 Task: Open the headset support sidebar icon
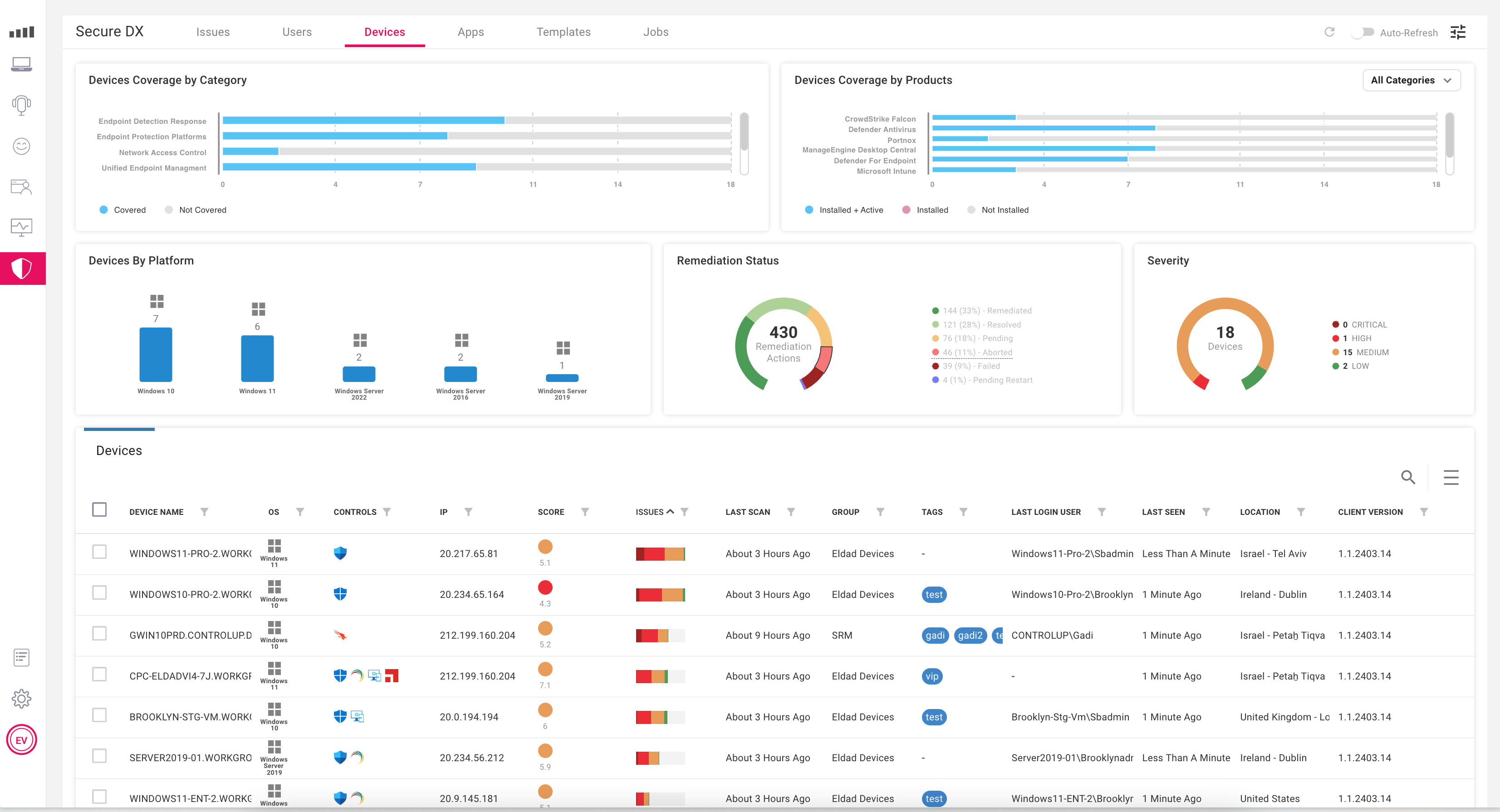(21, 105)
